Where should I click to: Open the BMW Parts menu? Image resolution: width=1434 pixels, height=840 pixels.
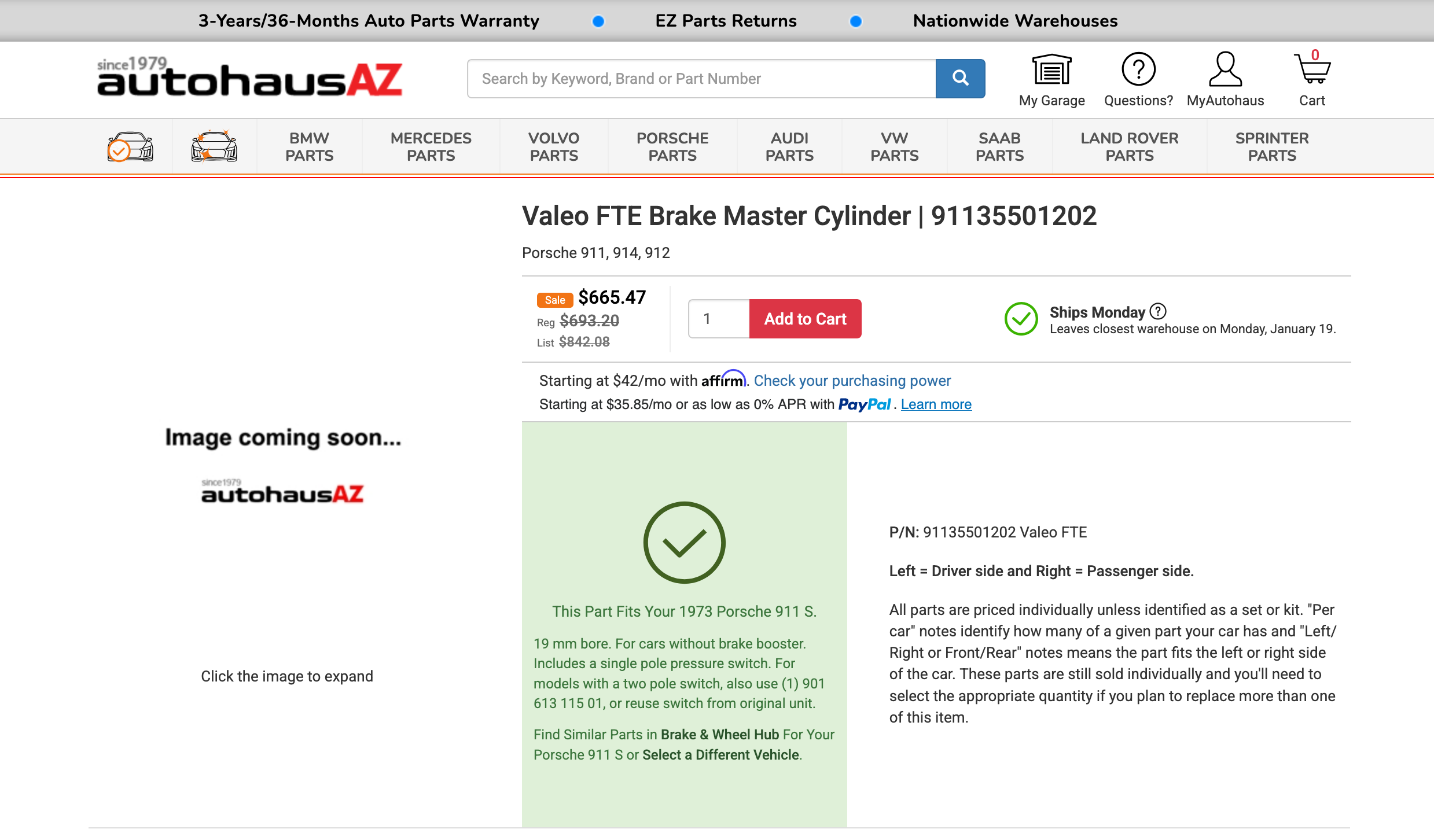pos(309,146)
